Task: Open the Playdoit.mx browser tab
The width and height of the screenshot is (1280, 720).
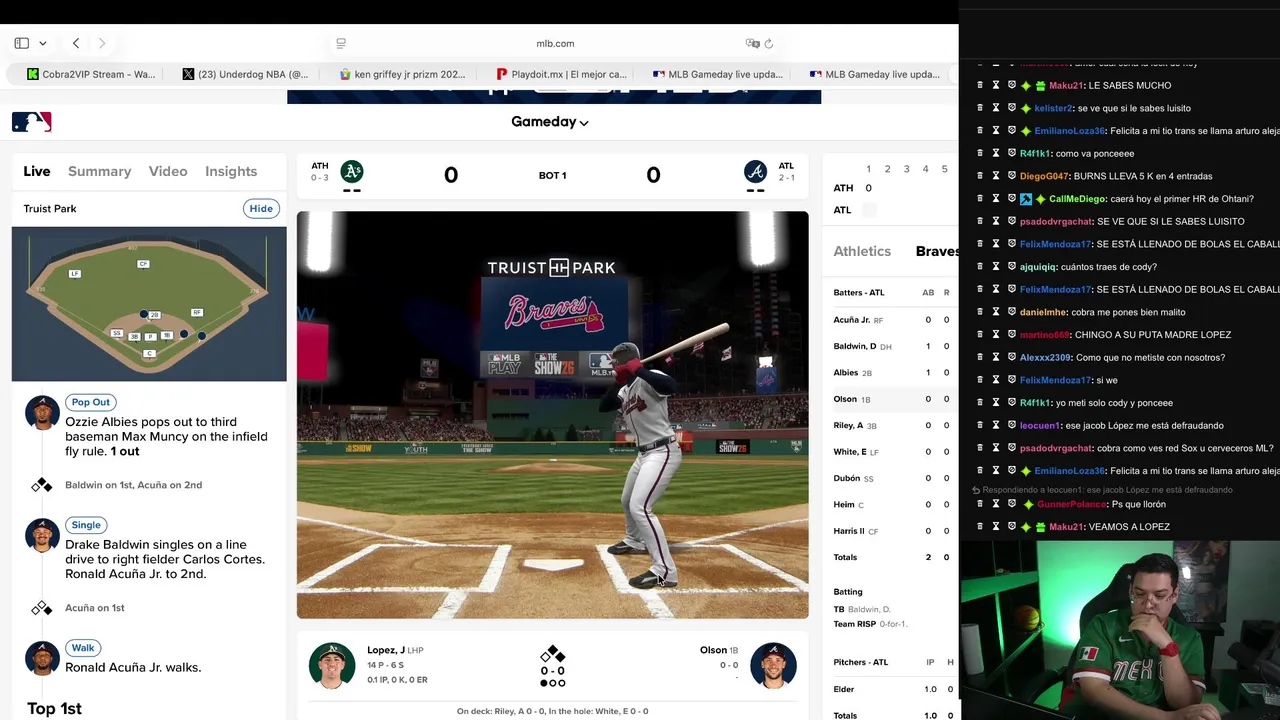Action: coord(560,74)
